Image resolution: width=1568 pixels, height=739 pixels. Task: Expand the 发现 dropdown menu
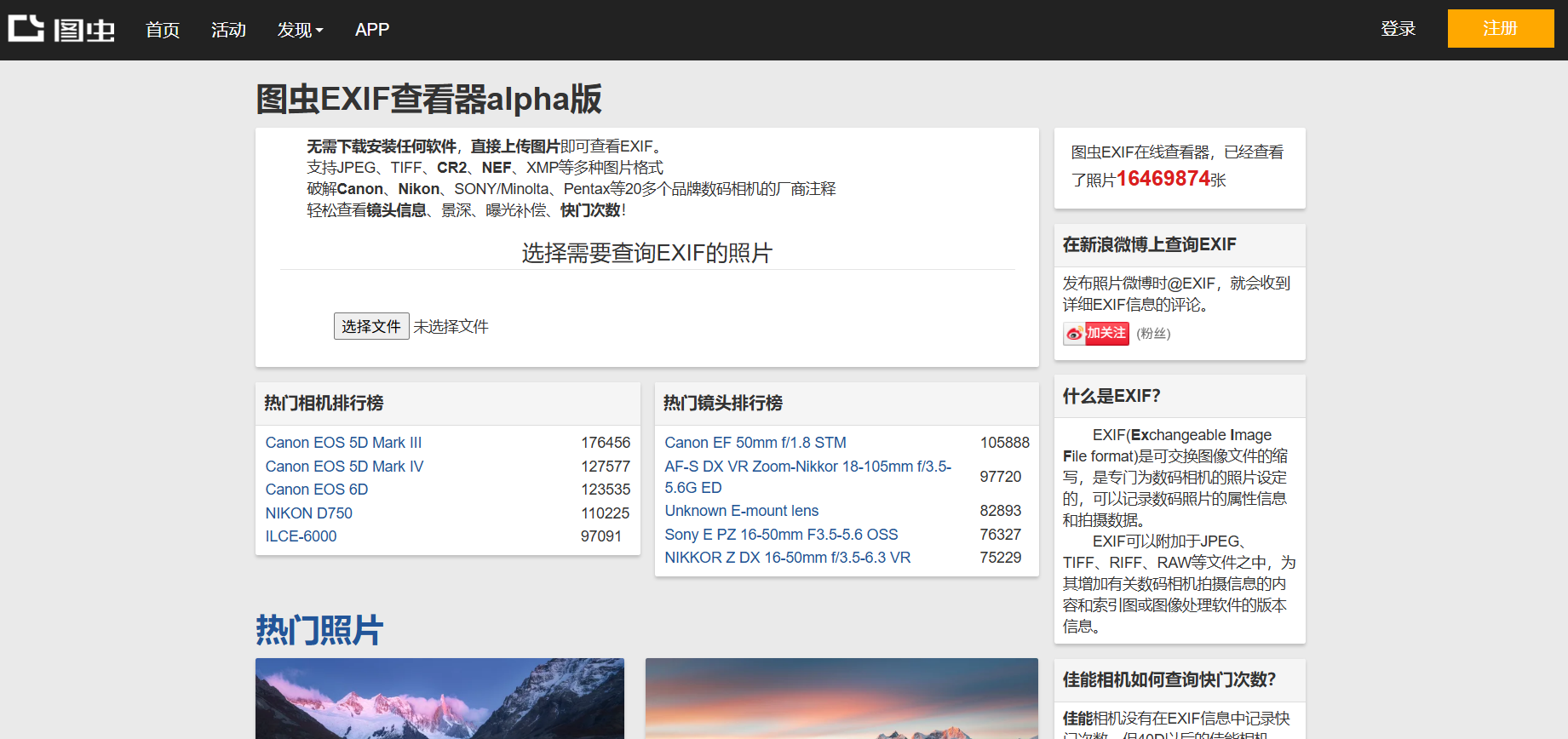pyautogui.click(x=300, y=30)
